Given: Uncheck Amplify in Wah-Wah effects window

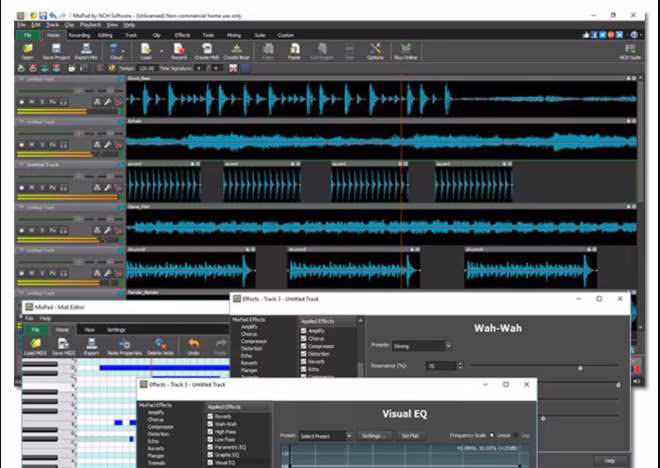Looking at the screenshot, I should pyautogui.click(x=303, y=331).
